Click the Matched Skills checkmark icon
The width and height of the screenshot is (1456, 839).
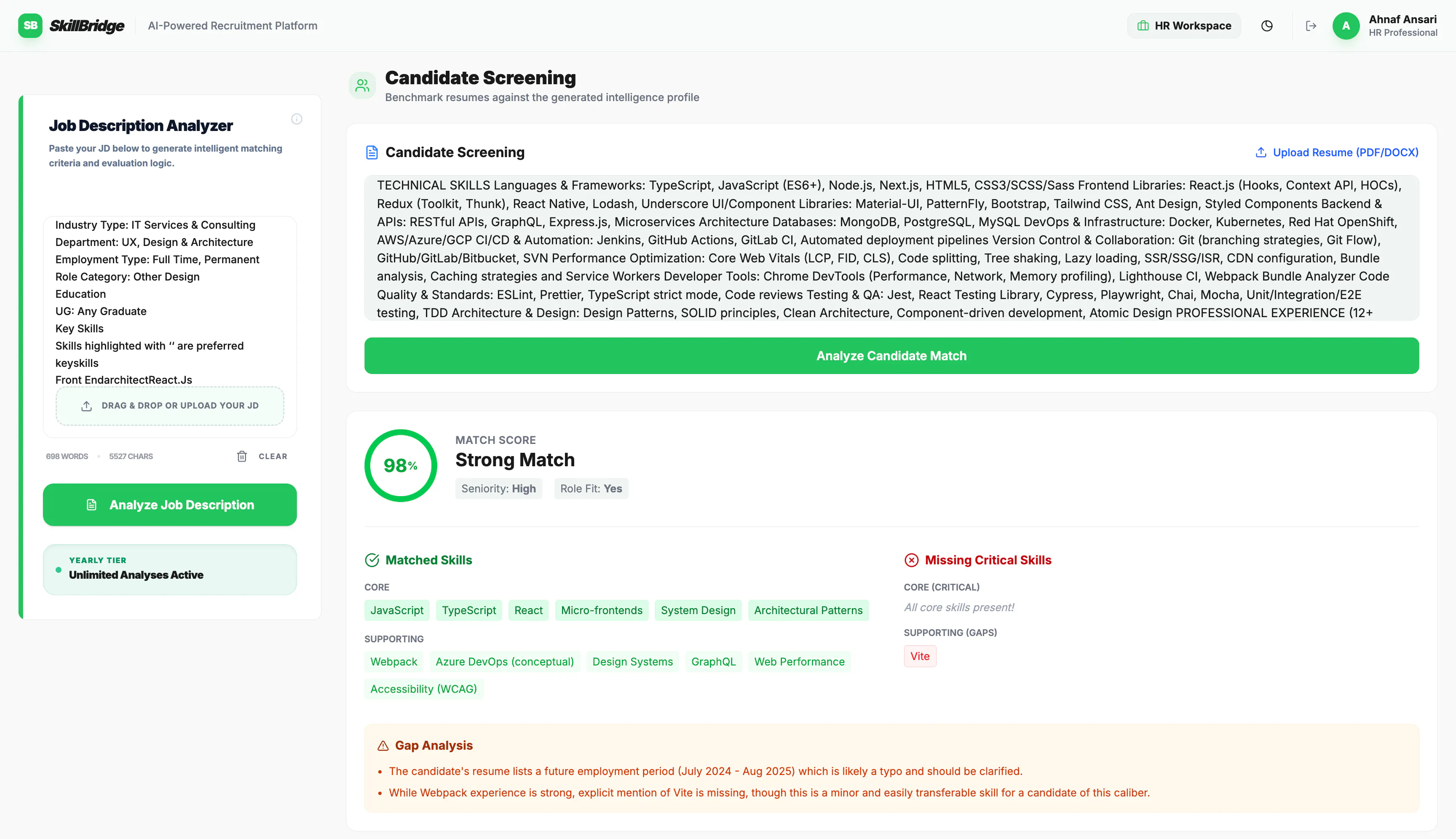tap(372, 560)
